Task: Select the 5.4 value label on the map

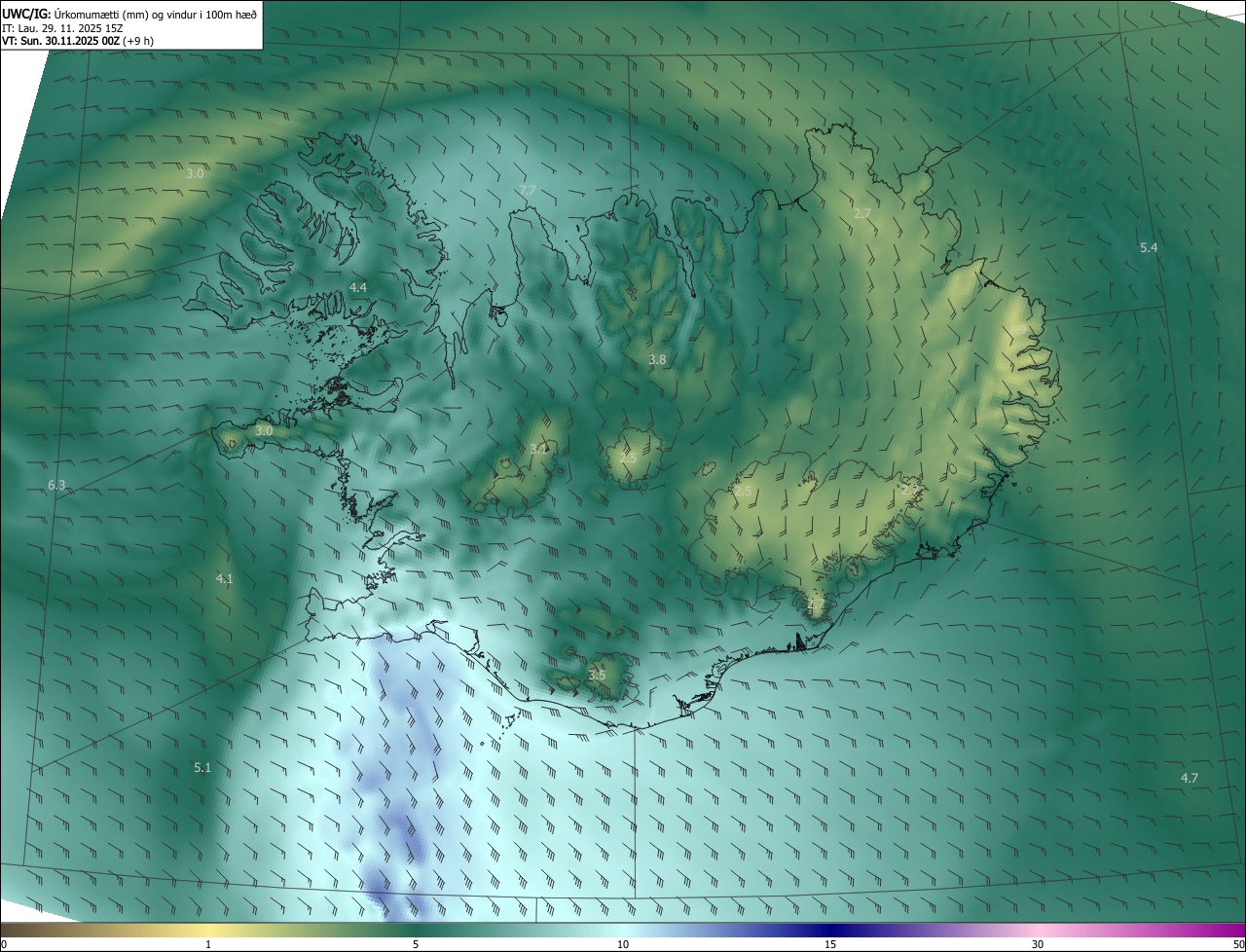Action: click(x=1149, y=248)
